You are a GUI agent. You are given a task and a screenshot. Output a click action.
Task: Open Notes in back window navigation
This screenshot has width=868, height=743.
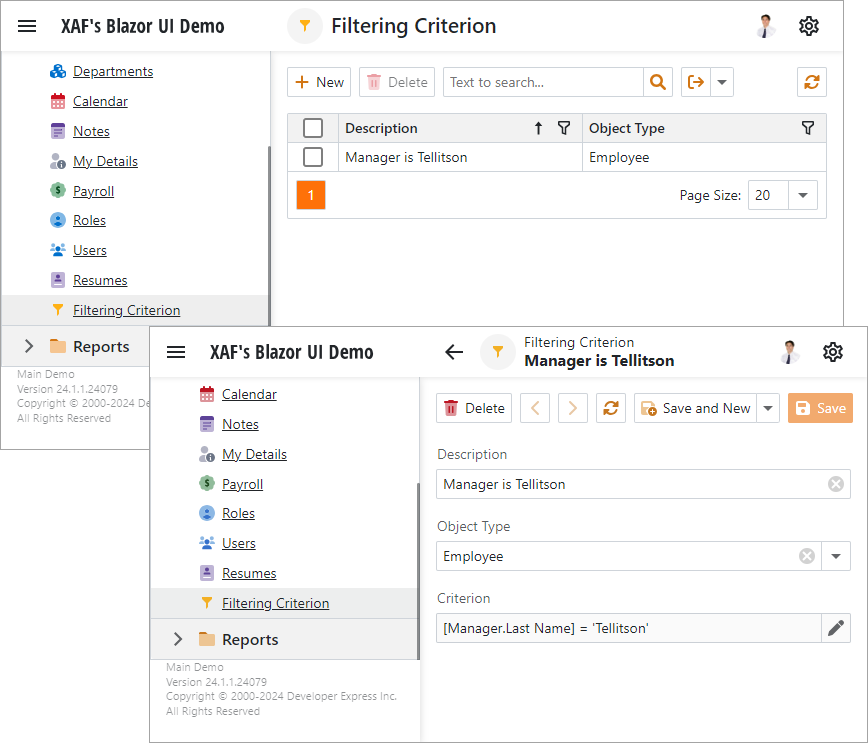[91, 131]
